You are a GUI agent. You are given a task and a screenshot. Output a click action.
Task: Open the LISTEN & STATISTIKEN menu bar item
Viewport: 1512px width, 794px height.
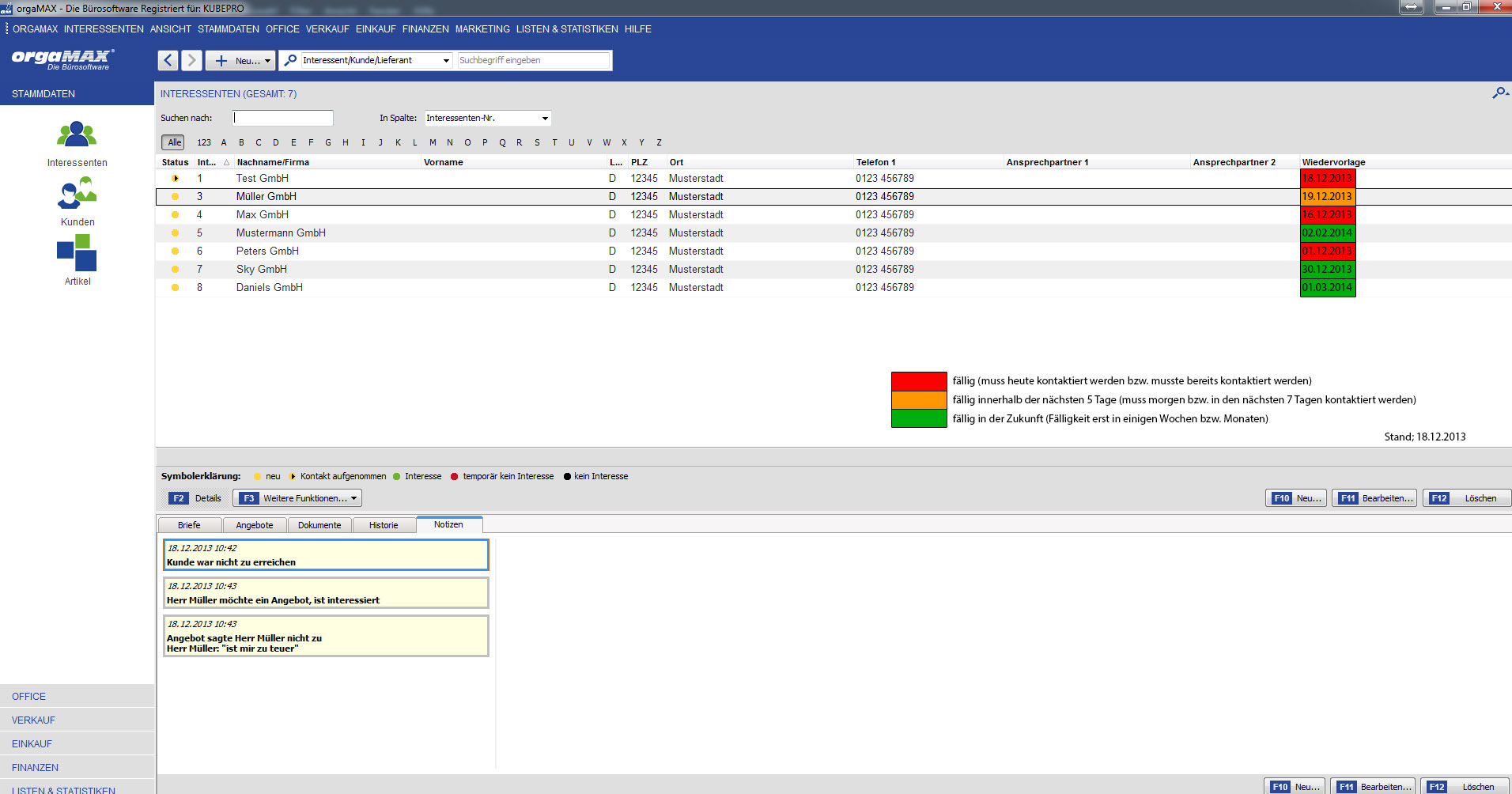coord(567,29)
